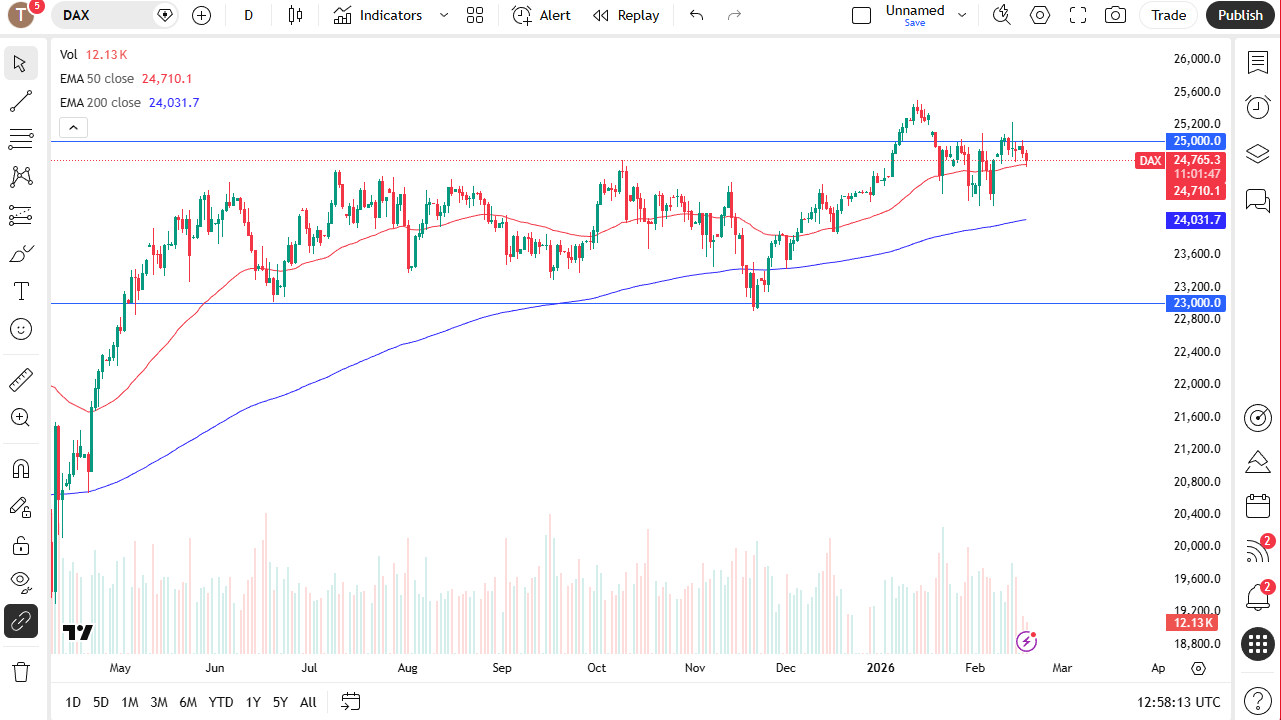
Task: Open the screeners target radar icon
Action: coord(1258,418)
